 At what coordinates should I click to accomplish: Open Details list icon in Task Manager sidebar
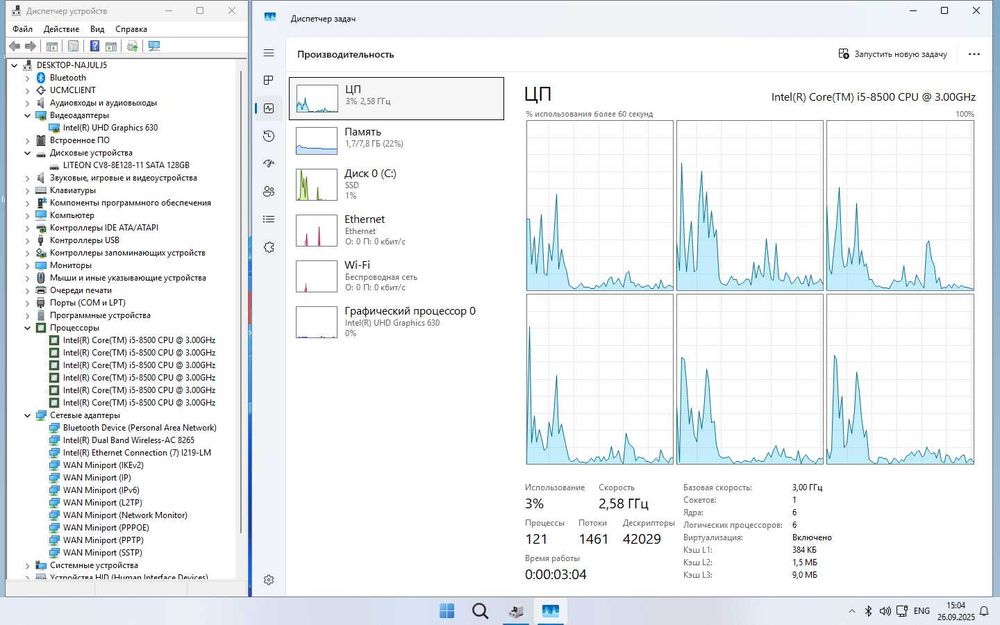pyautogui.click(x=268, y=219)
